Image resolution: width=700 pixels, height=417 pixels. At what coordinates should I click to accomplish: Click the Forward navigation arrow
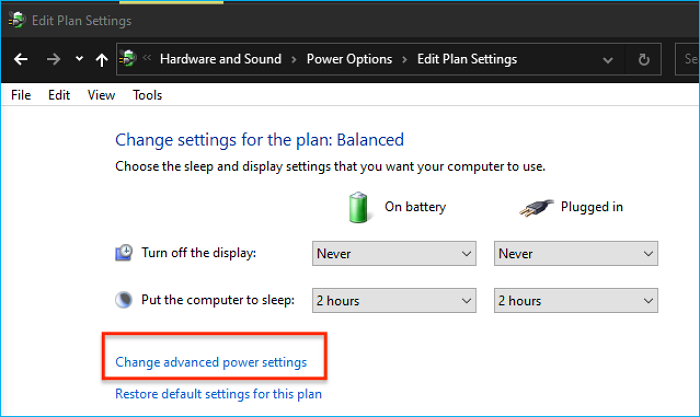pos(53,60)
